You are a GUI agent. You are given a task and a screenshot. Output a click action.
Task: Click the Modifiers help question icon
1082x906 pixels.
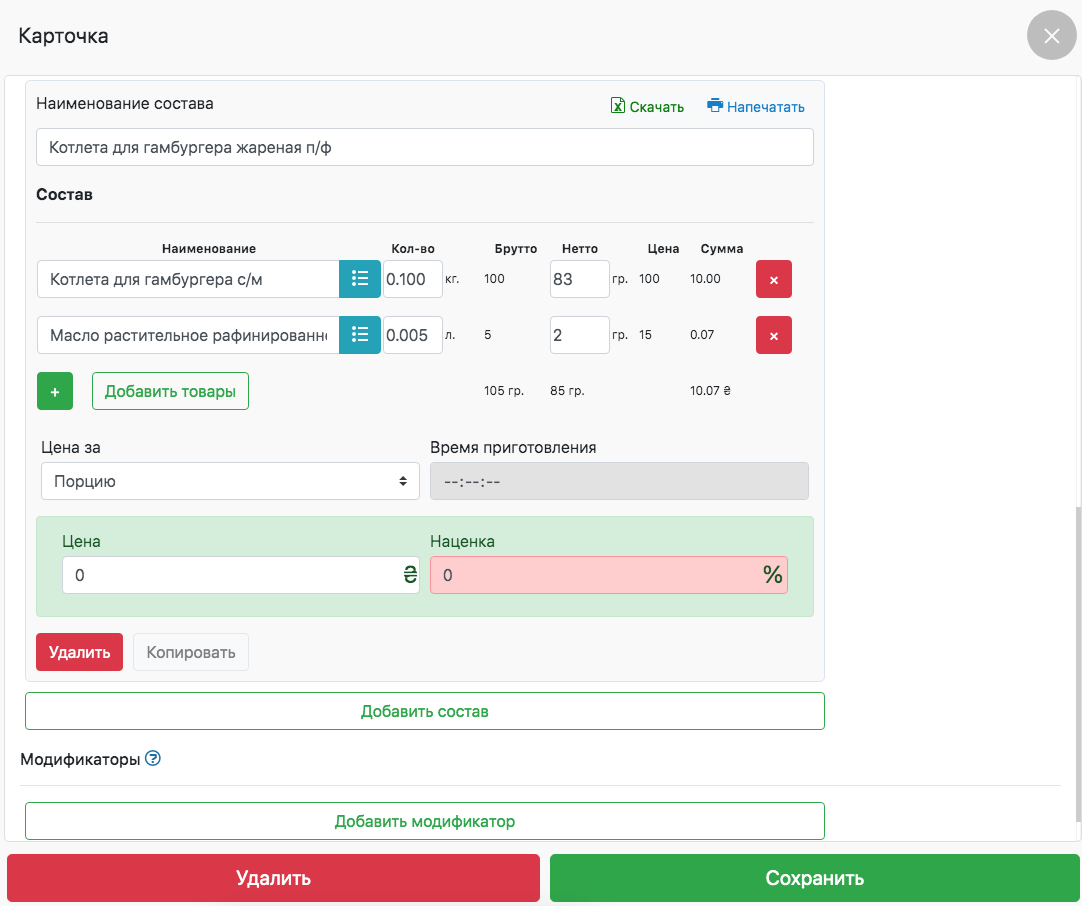tap(153, 759)
